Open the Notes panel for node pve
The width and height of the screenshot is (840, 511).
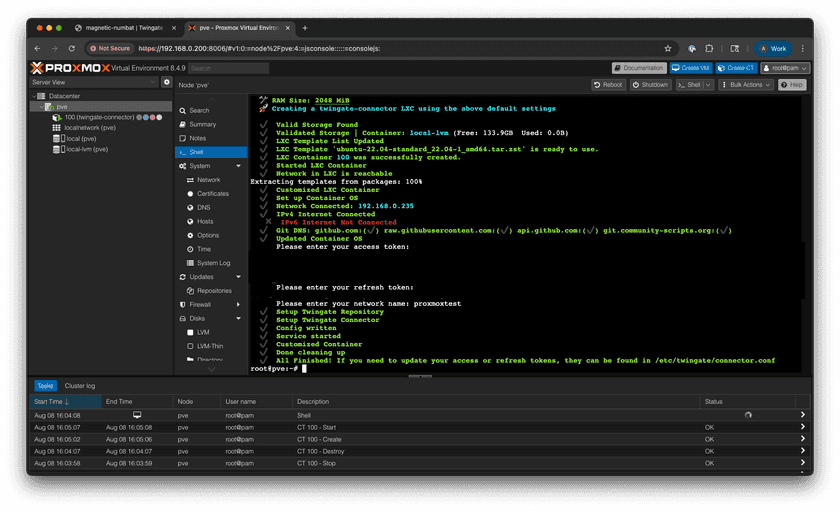pos(198,138)
